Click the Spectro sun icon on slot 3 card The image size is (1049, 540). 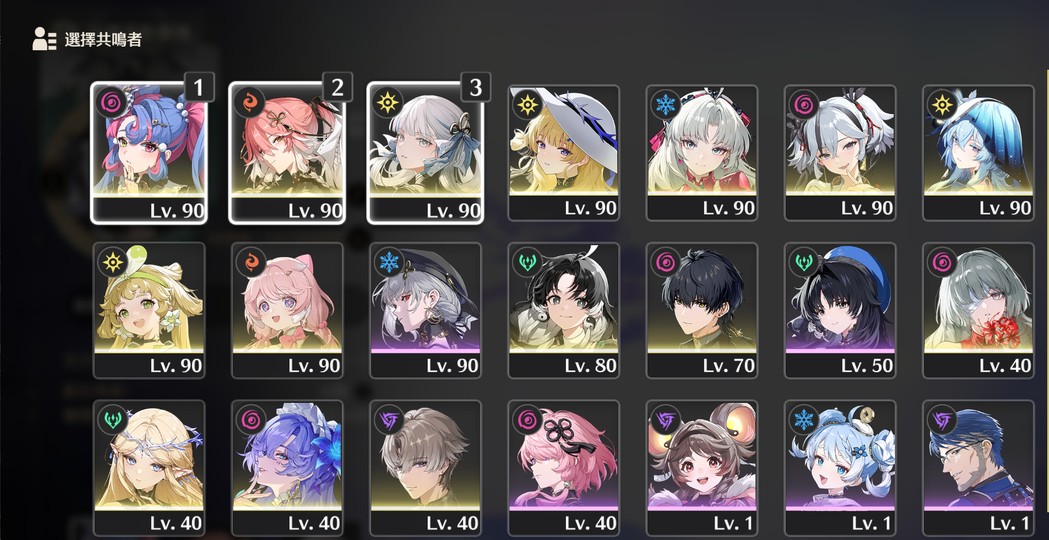point(389,104)
